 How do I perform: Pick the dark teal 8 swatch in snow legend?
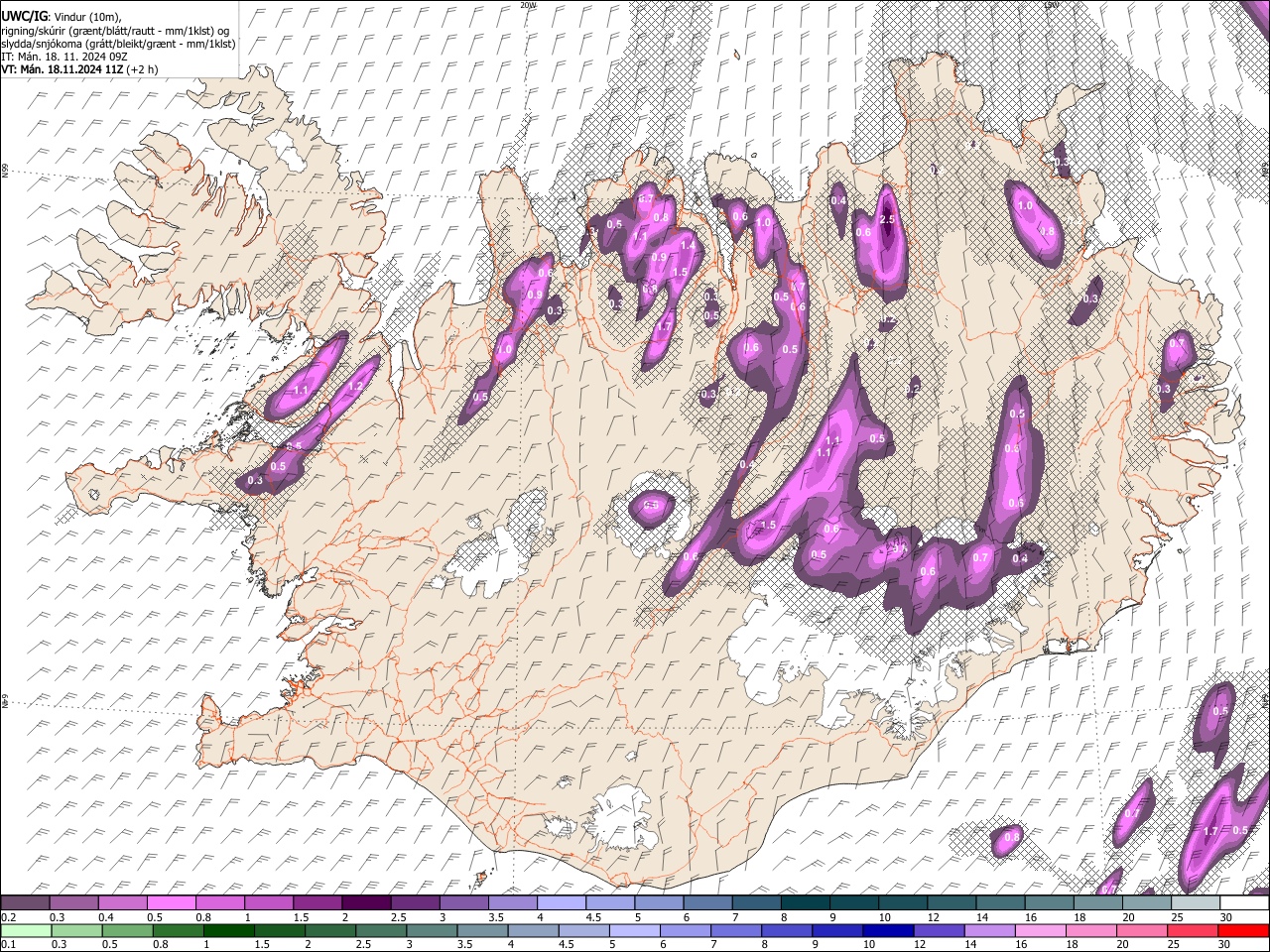pos(806,902)
